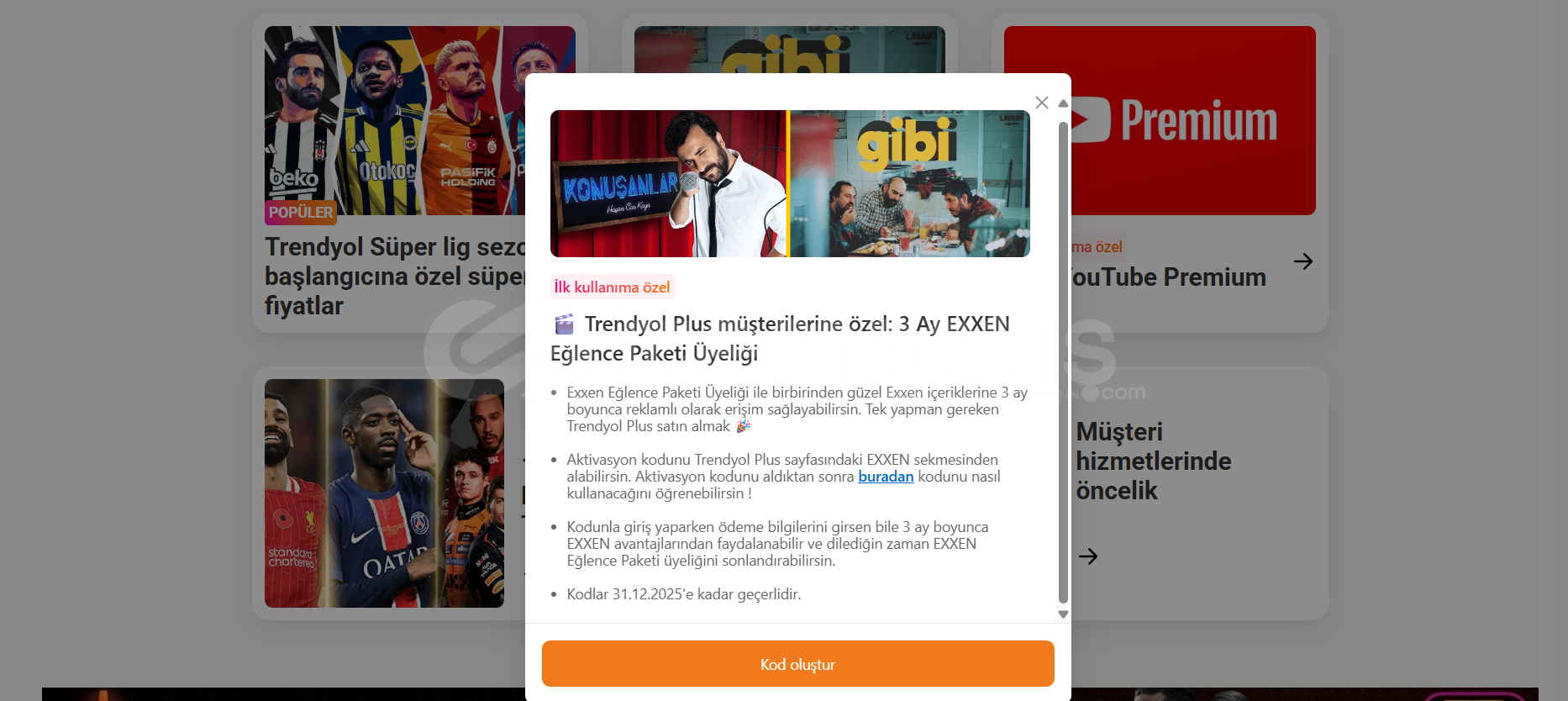Close the EXXEN offer popup
Screen dimensions: 1568x701
point(1041,103)
